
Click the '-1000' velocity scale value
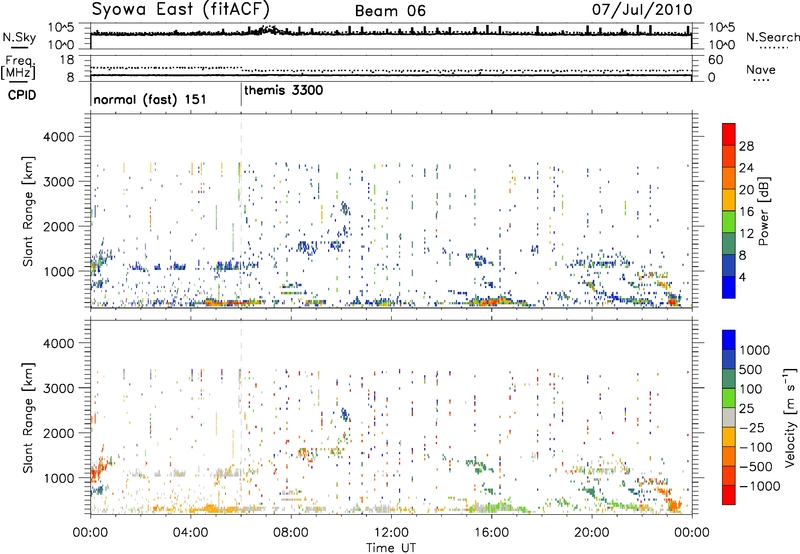[760, 486]
